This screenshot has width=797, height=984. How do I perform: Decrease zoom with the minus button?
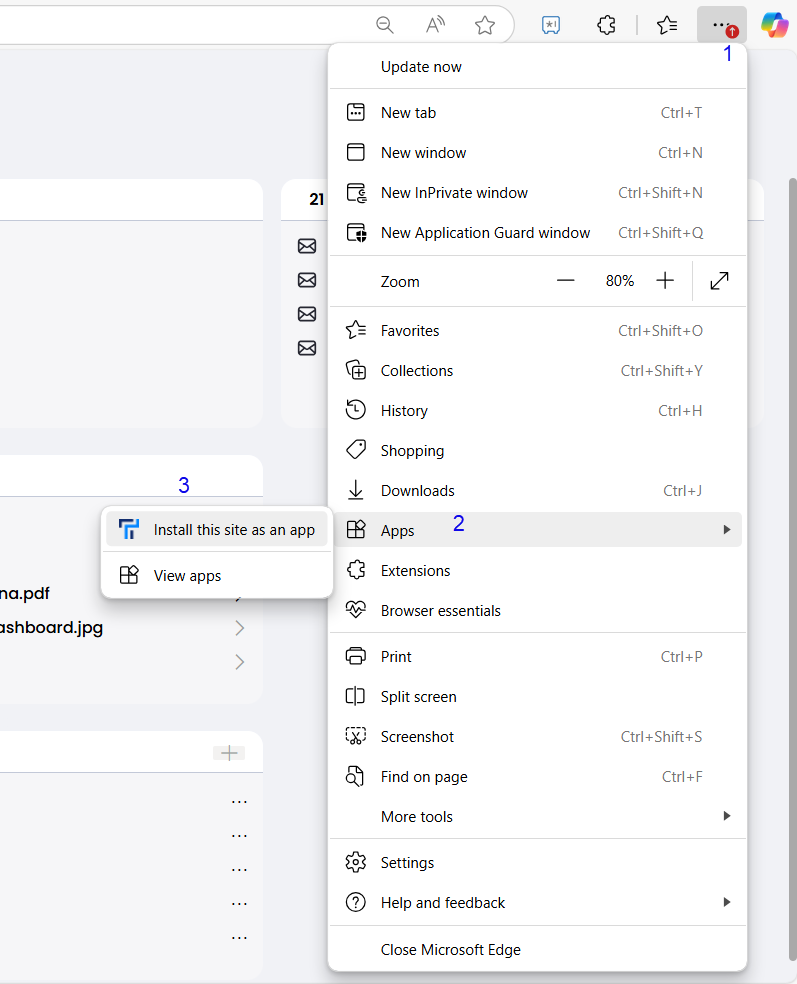(565, 281)
